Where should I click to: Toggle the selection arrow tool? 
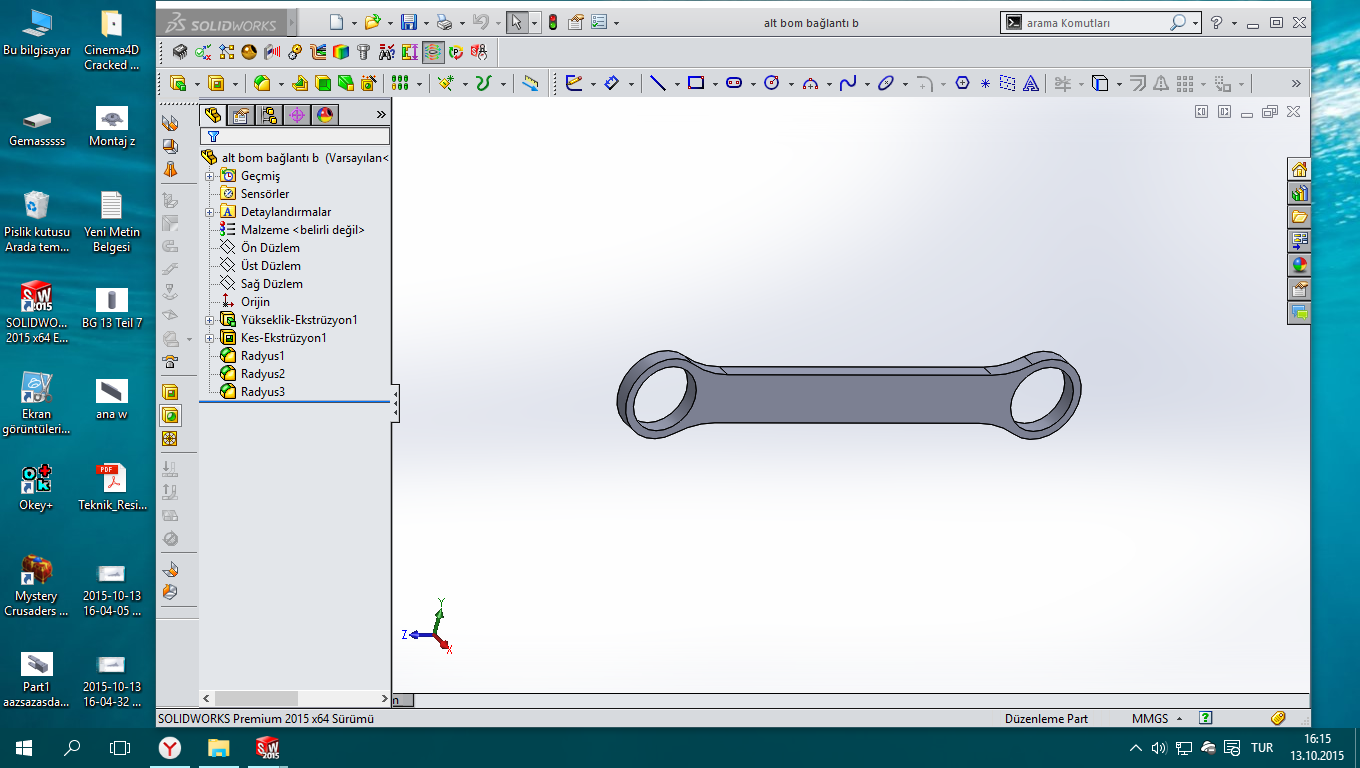(516, 22)
